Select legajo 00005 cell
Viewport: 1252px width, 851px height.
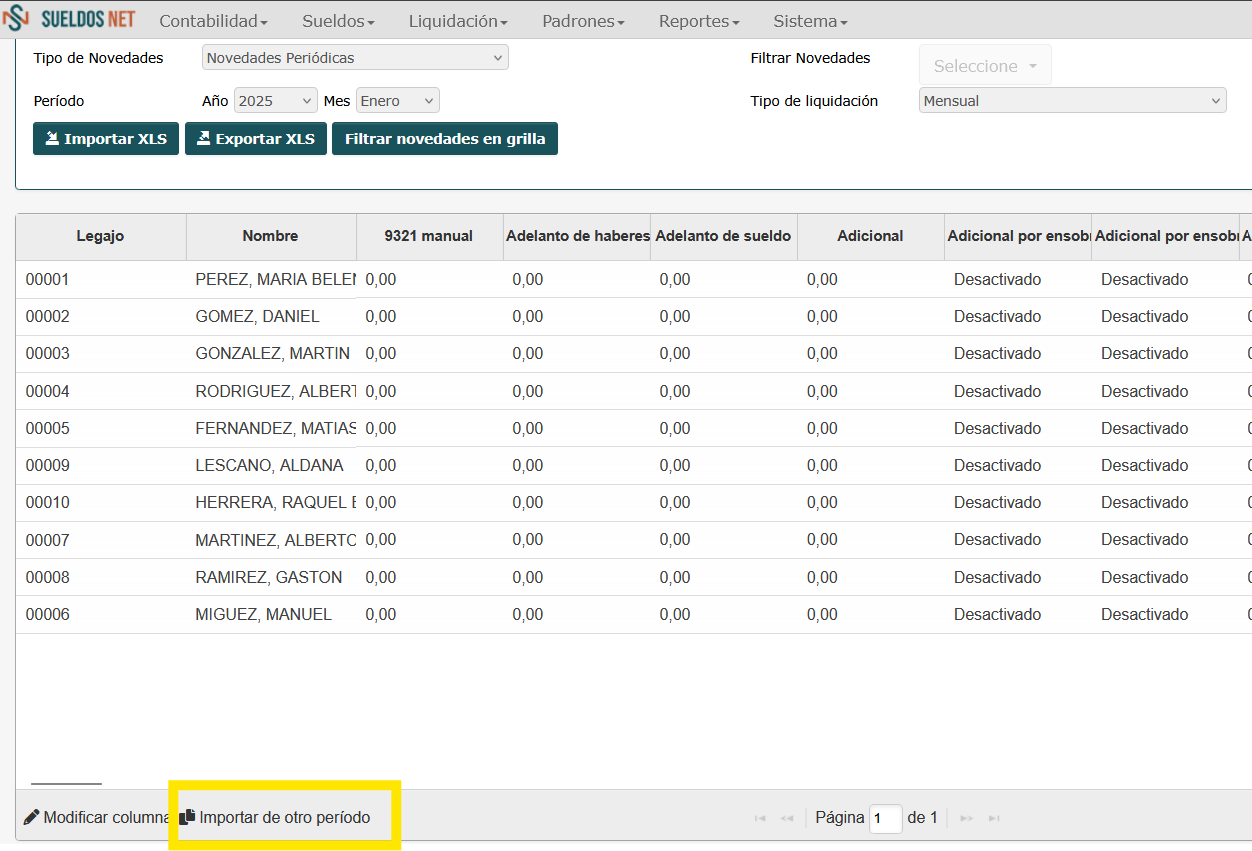coord(101,429)
